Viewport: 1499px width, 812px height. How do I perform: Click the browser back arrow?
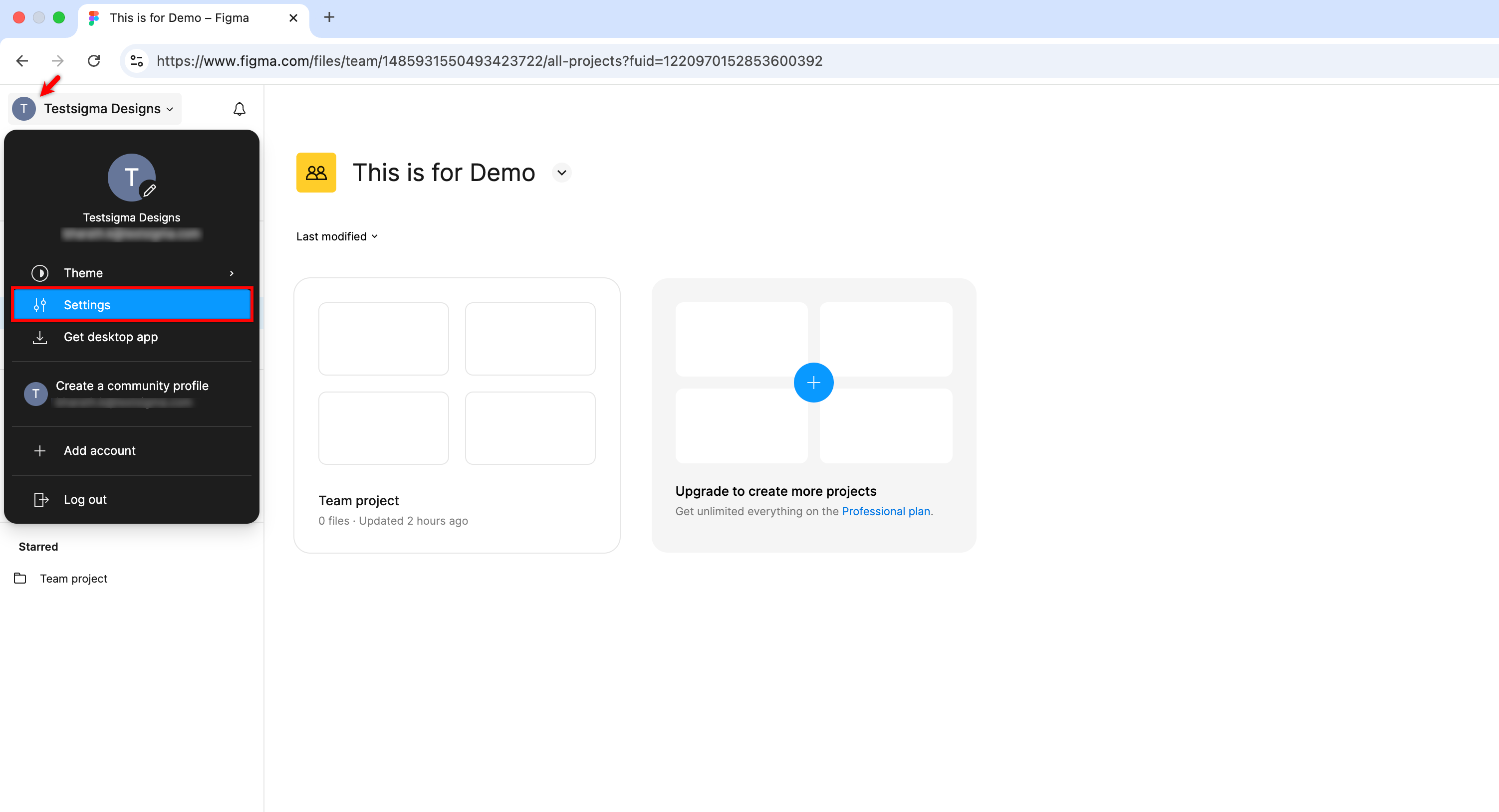point(21,60)
